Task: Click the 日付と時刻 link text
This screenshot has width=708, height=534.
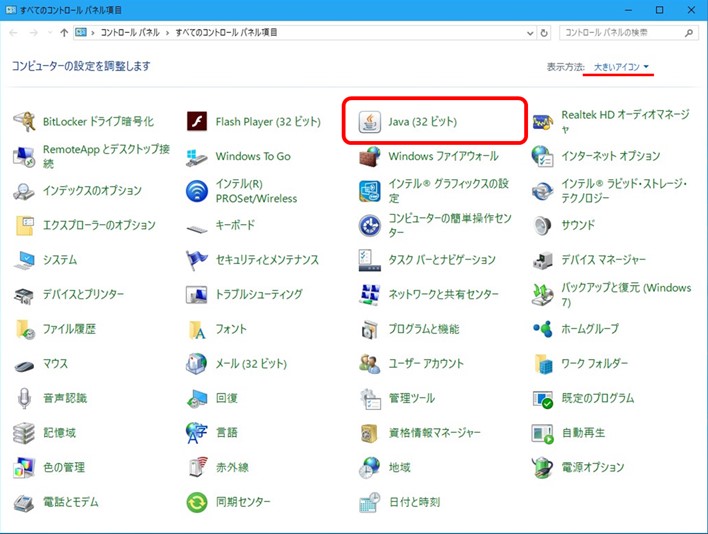Action: 414,502
